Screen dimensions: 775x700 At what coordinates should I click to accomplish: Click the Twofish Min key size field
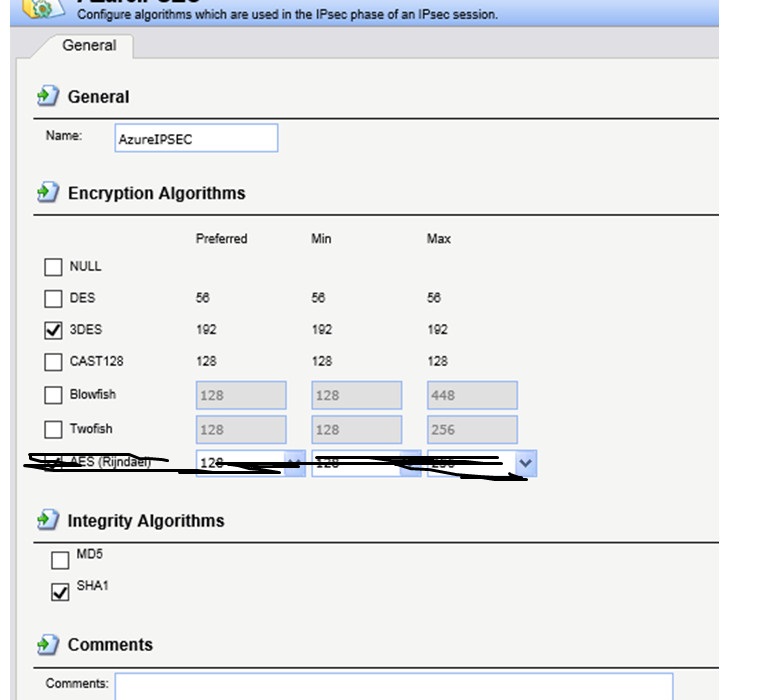click(x=356, y=430)
